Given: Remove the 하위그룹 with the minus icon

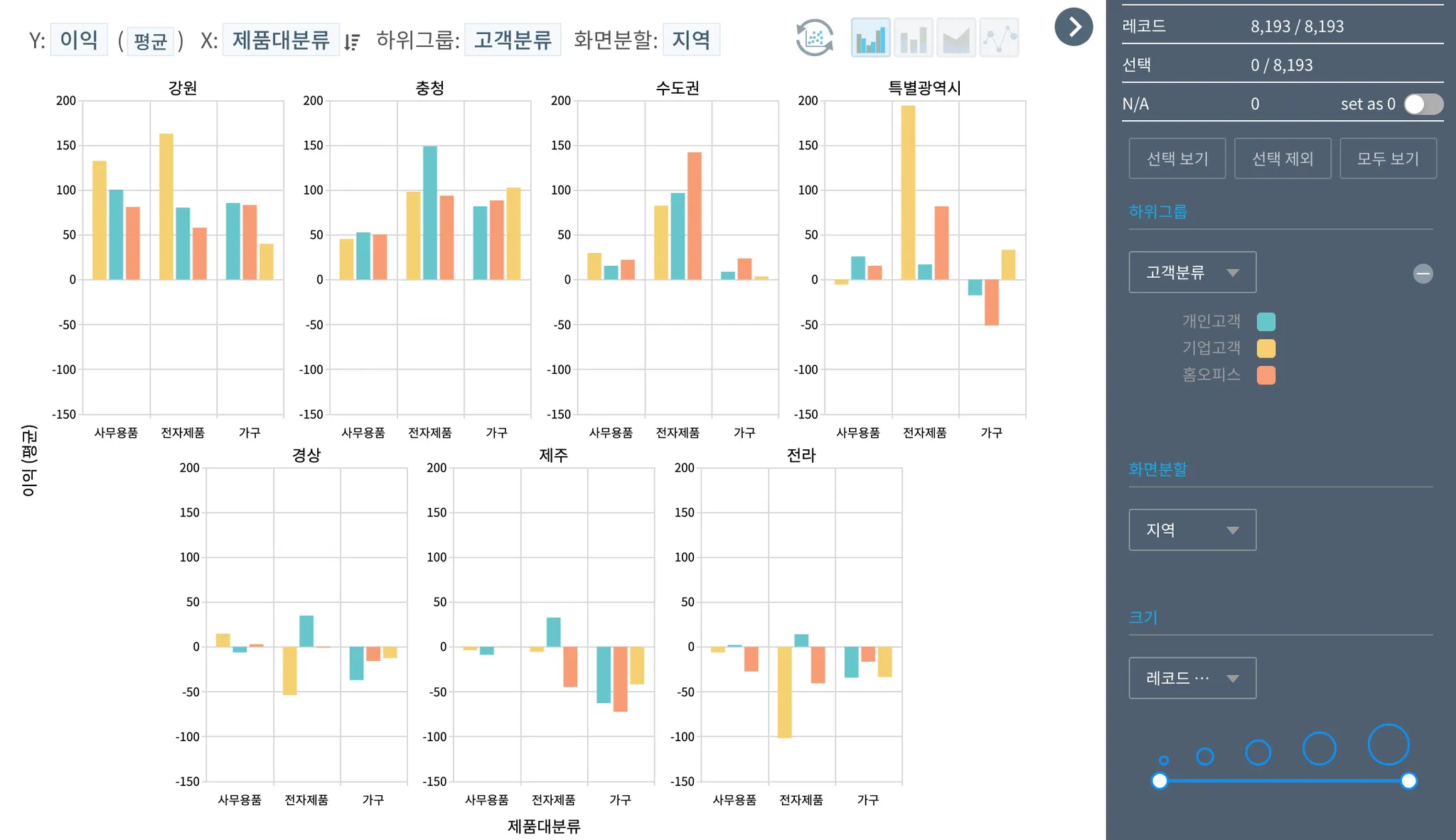Looking at the screenshot, I should pos(1423,274).
